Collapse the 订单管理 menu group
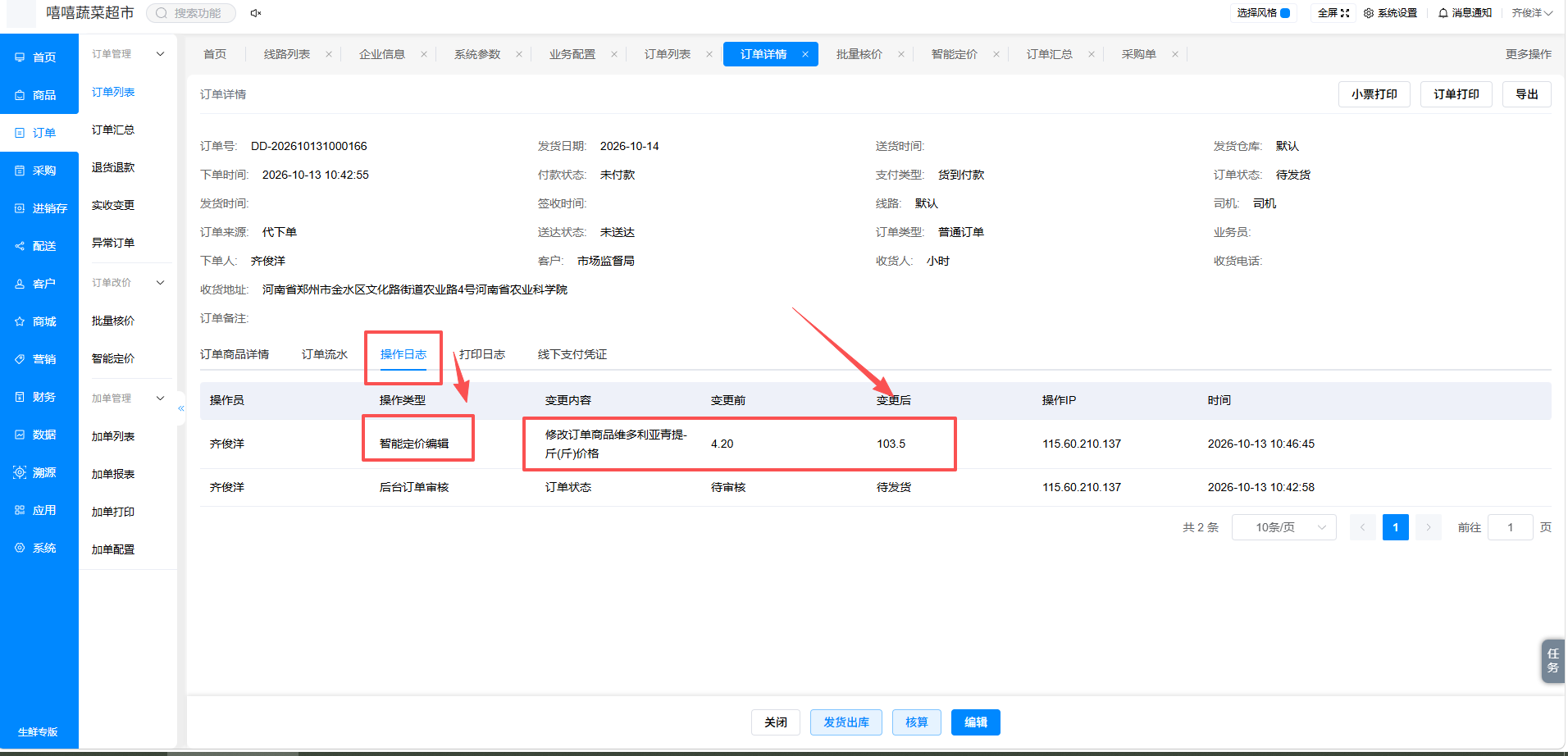The image size is (1568, 756). [x=160, y=54]
